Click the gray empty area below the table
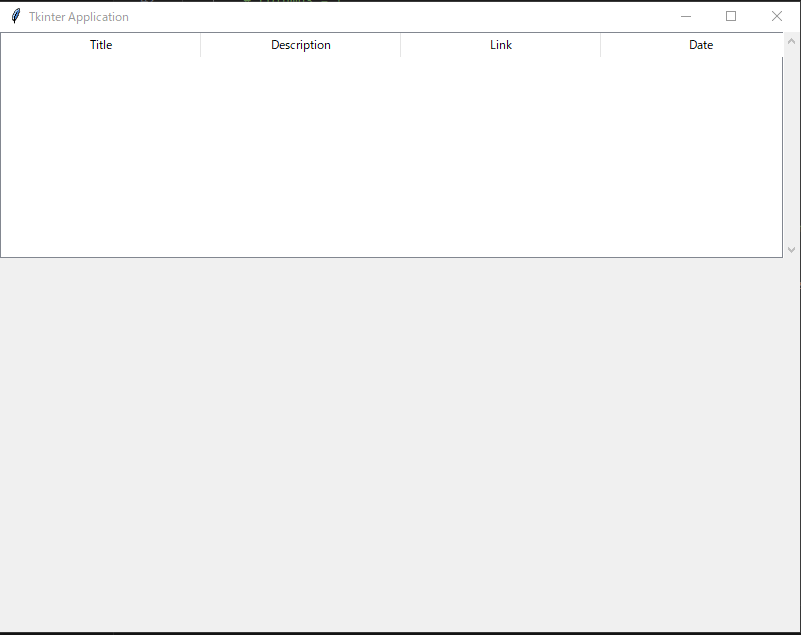 (x=400, y=440)
